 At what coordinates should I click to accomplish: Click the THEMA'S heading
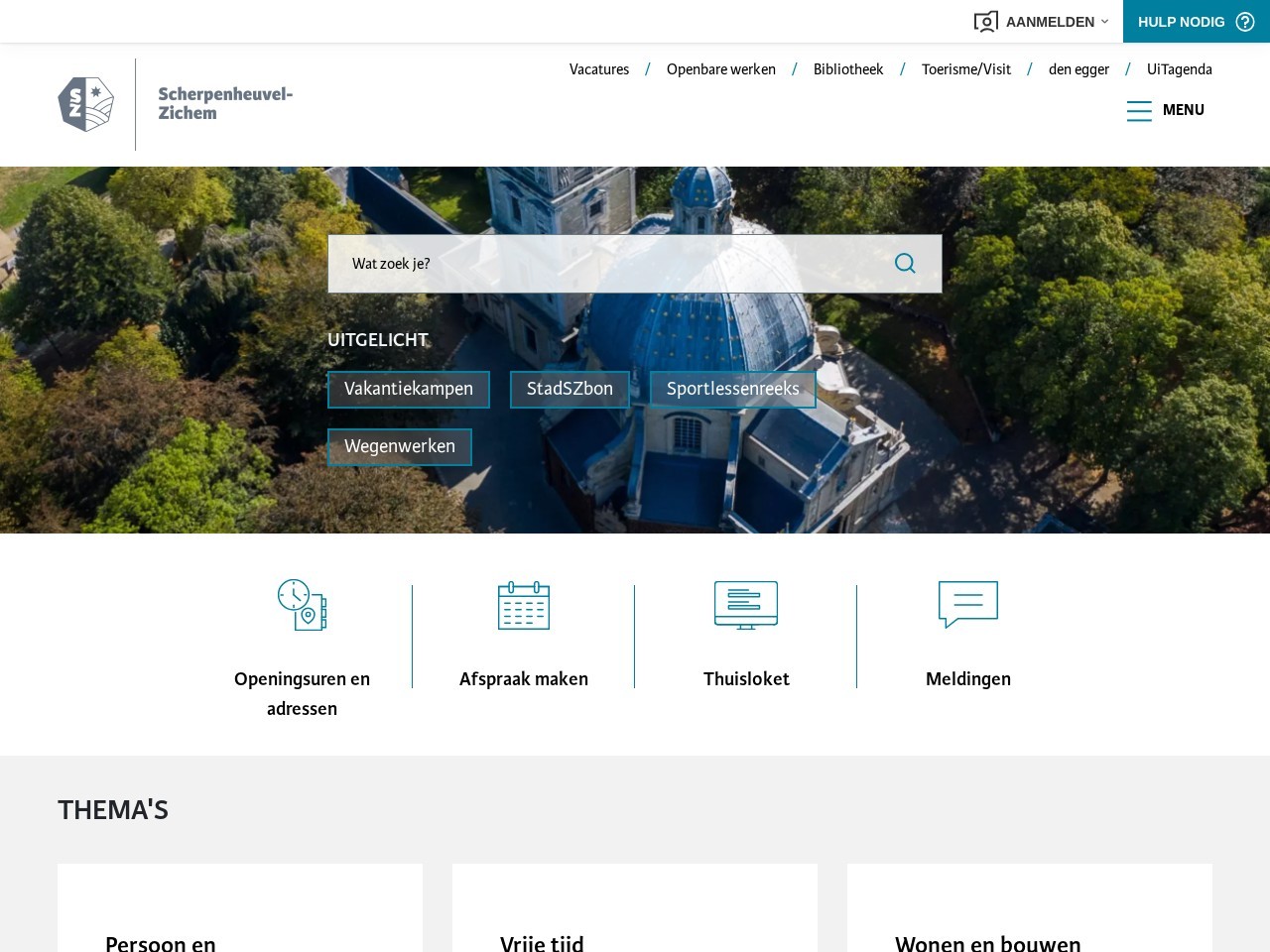113,810
